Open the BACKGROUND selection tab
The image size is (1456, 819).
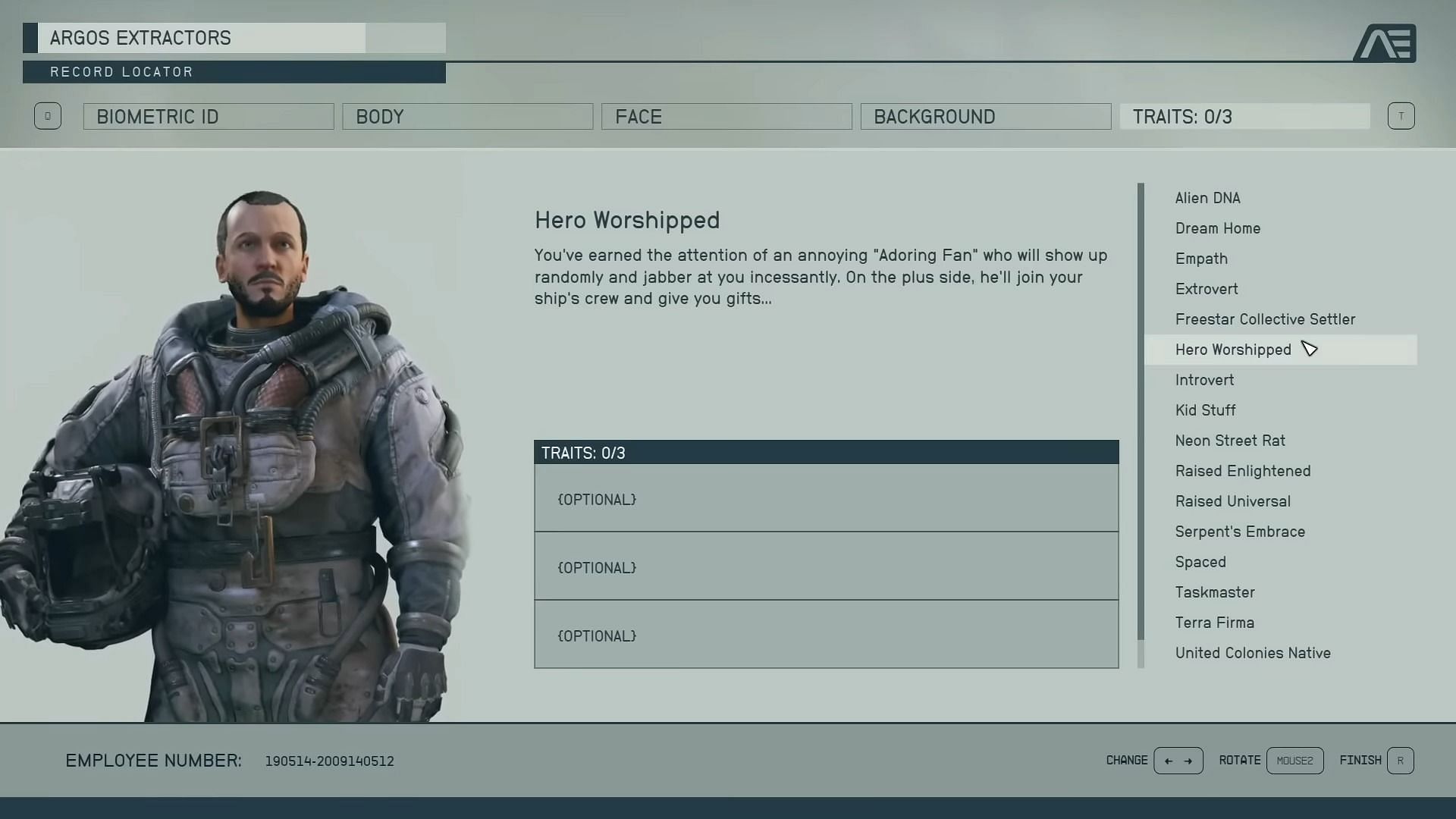tap(985, 115)
